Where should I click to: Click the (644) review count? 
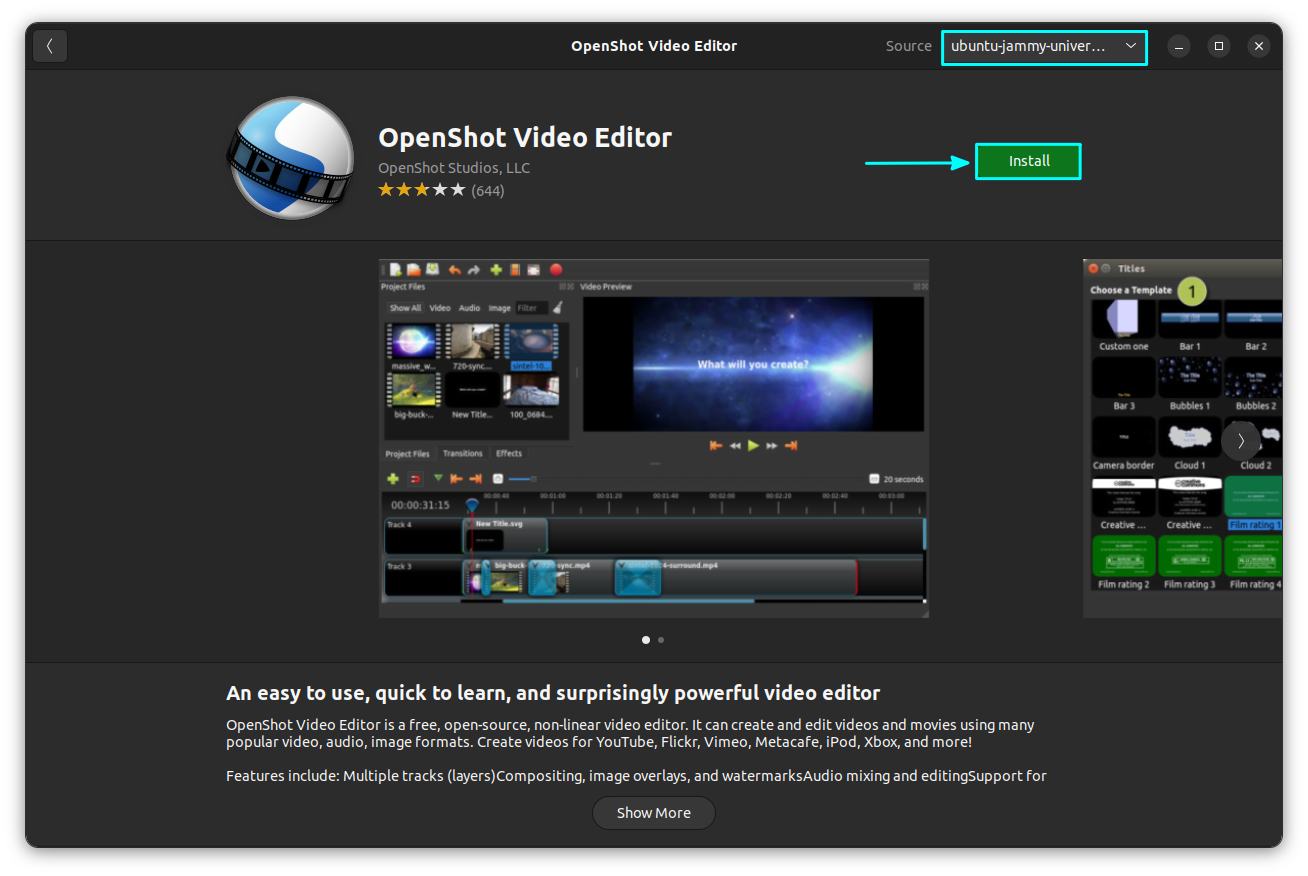[488, 190]
